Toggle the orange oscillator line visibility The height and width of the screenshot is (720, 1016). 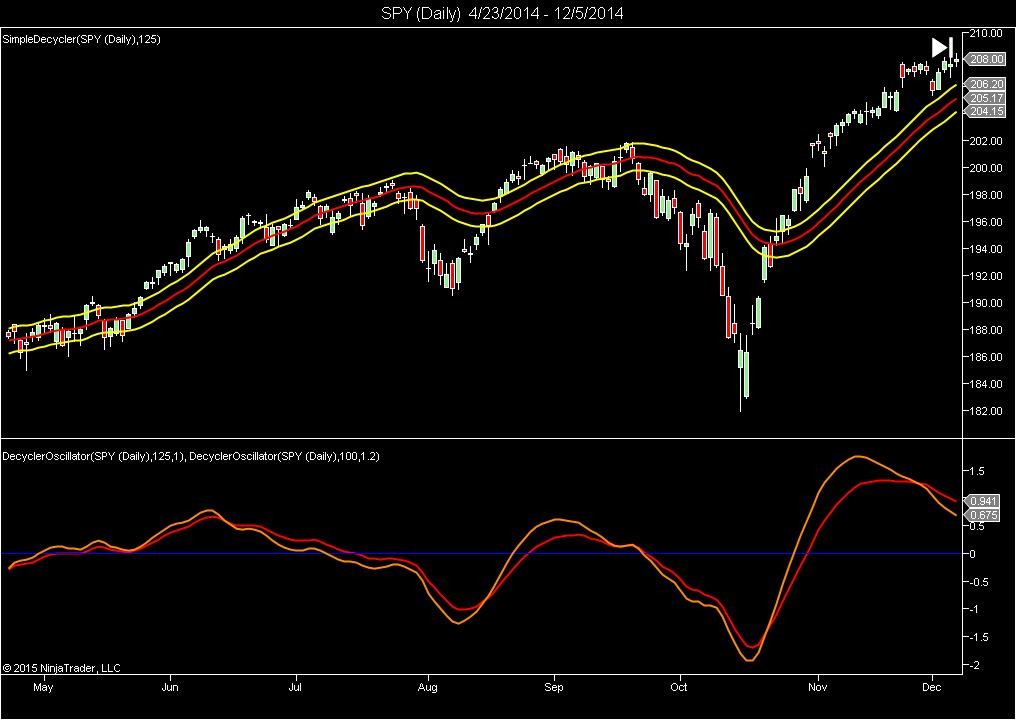pos(857,456)
